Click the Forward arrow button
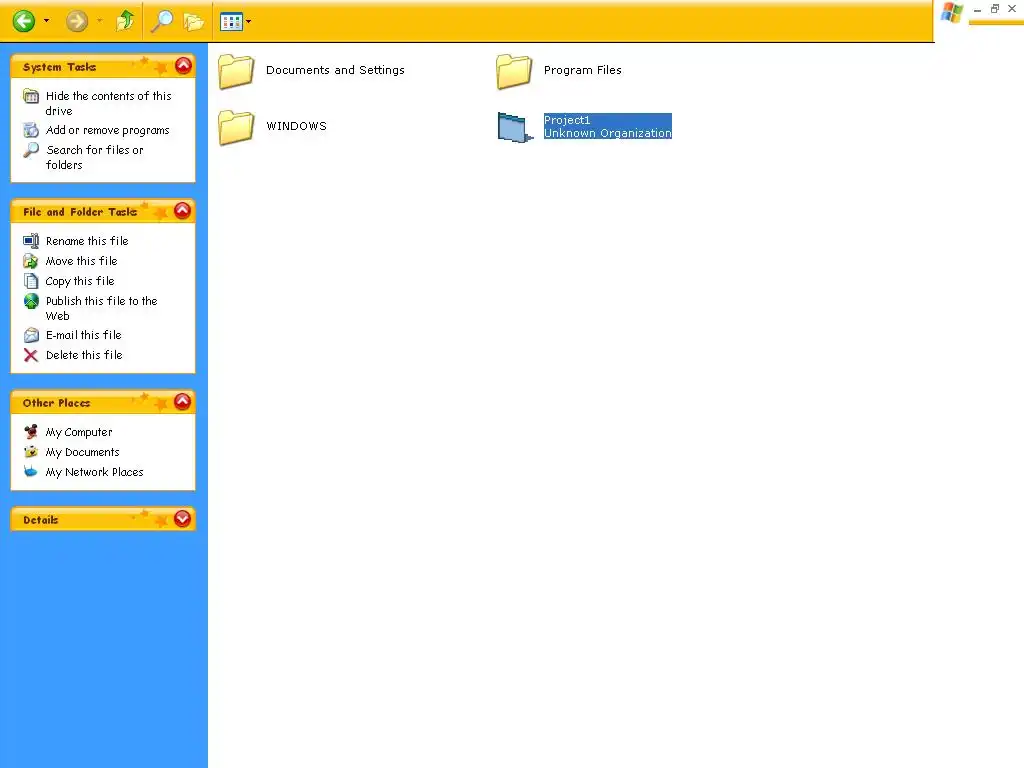The width and height of the screenshot is (1024, 768). [x=76, y=21]
